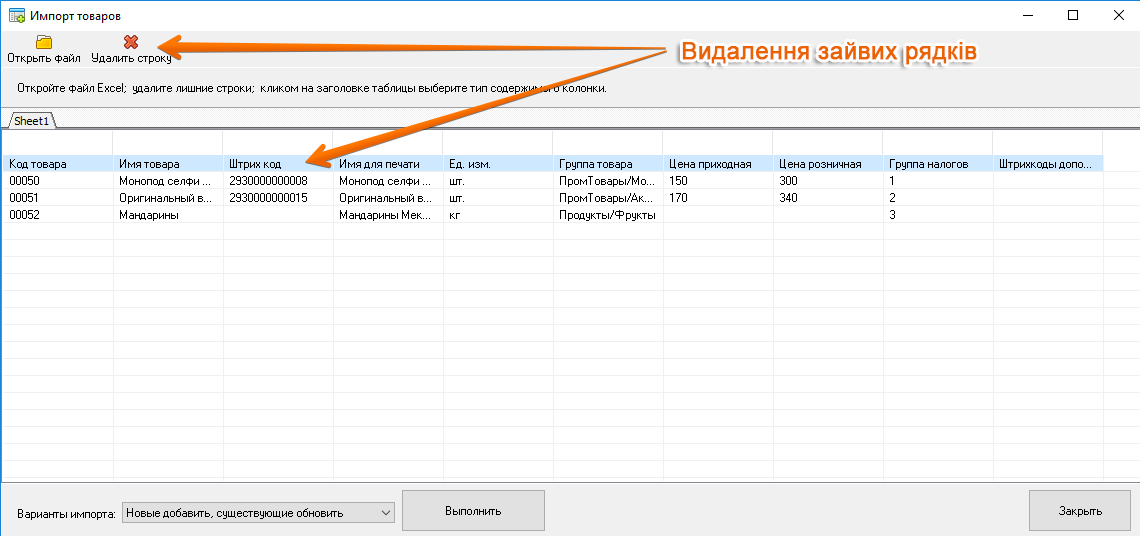
Task: Select the cell with code 00051
Action: point(57,197)
